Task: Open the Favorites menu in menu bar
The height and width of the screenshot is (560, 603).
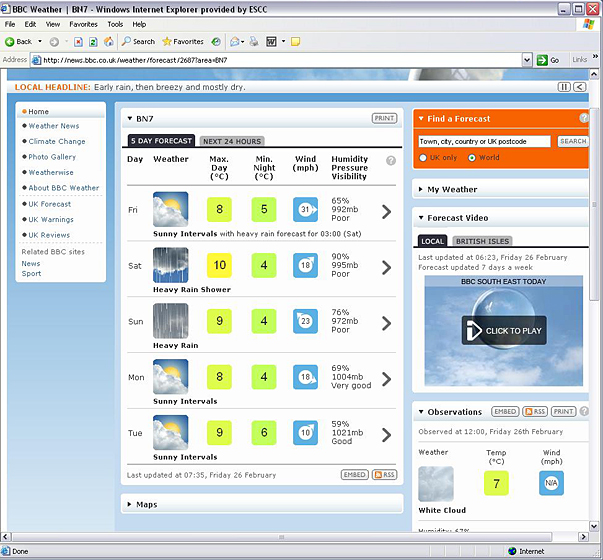Action: pyautogui.click(x=83, y=24)
